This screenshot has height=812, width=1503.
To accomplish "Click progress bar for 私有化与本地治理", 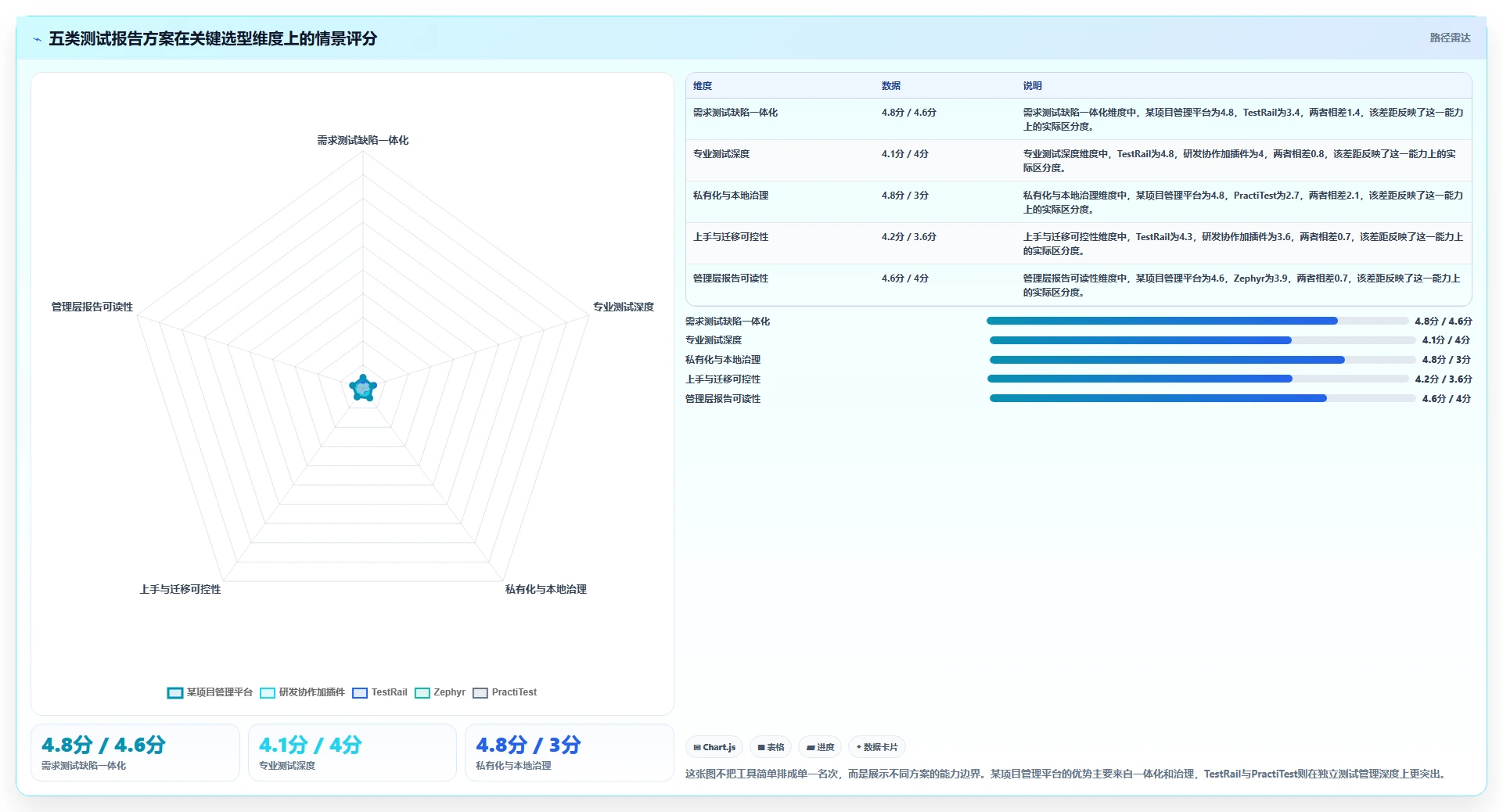I will 1203,360.
